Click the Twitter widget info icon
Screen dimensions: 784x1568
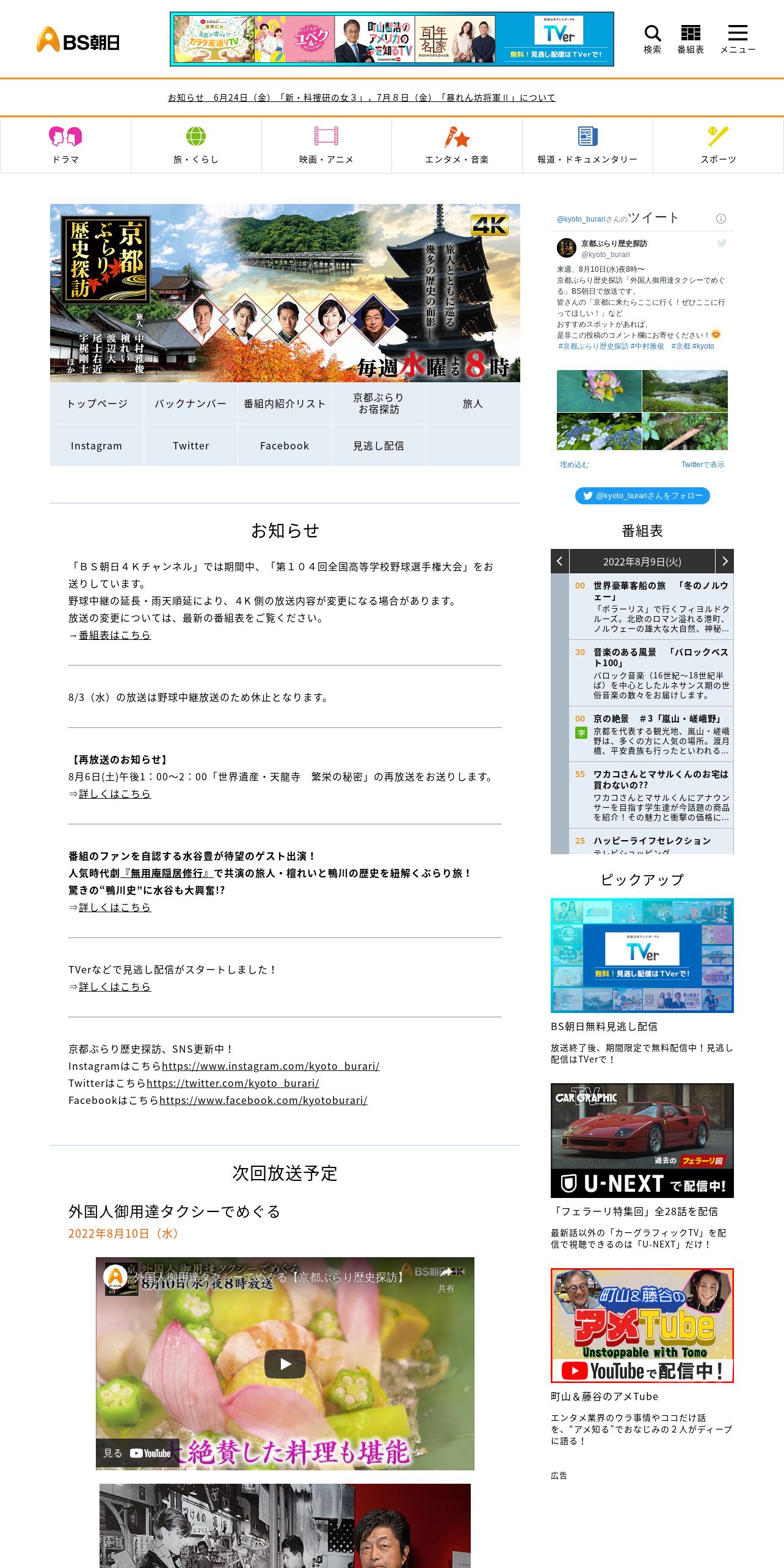pyautogui.click(x=720, y=219)
